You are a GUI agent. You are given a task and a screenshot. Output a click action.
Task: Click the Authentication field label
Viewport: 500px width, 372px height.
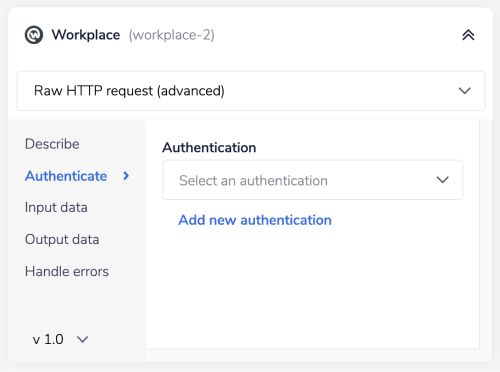209,147
